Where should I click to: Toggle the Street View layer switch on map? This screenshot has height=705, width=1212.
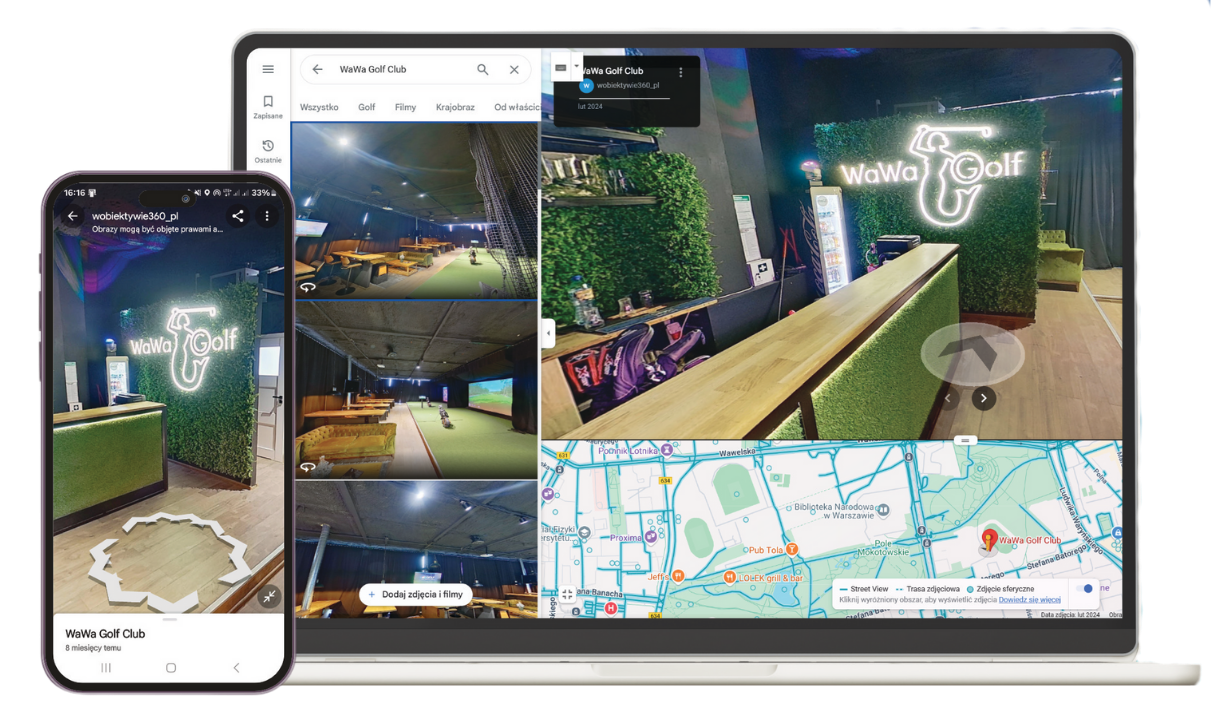coord(1084,589)
